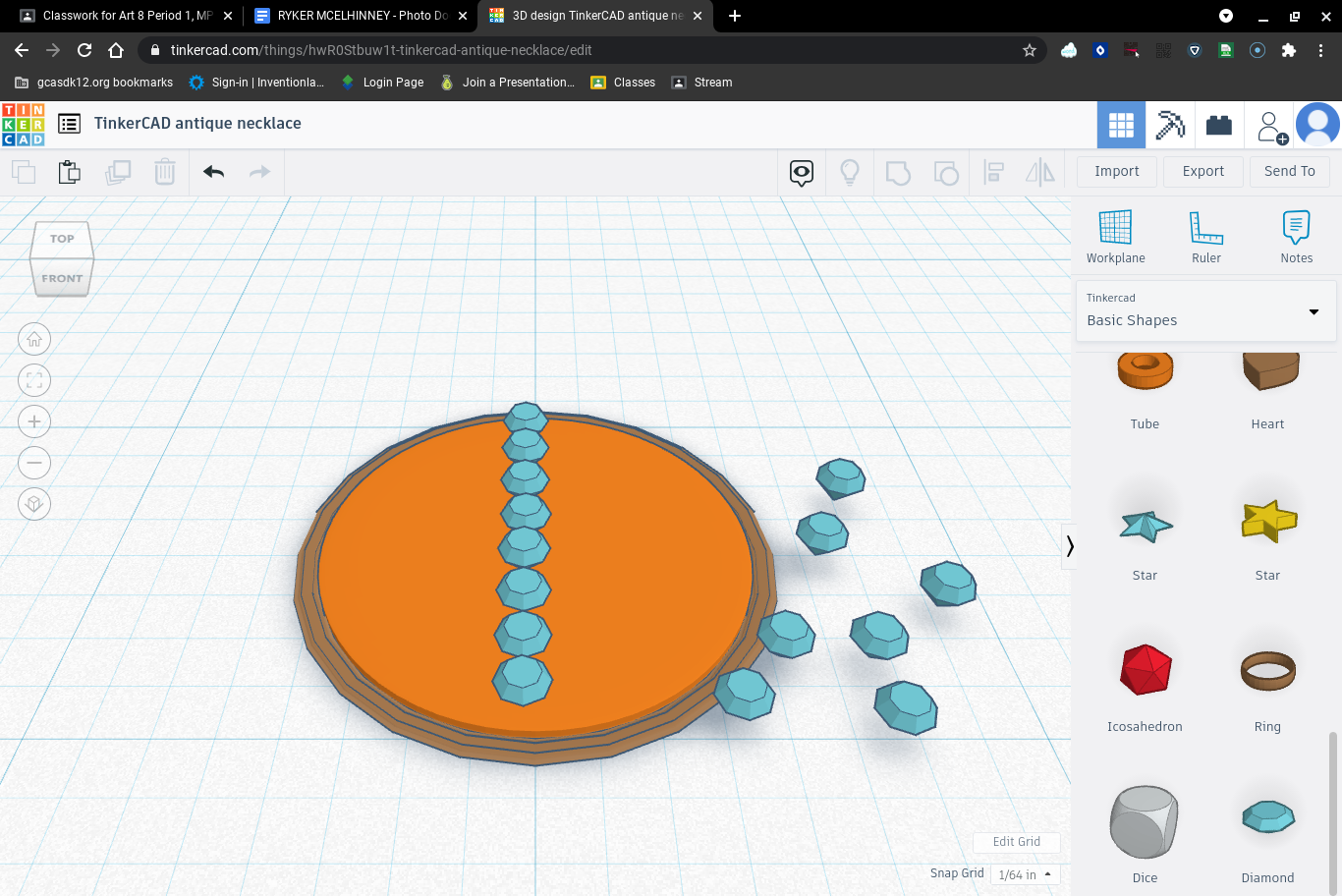The width and height of the screenshot is (1342, 896).
Task: Open the user profile avatar
Action: click(x=1317, y=125)
